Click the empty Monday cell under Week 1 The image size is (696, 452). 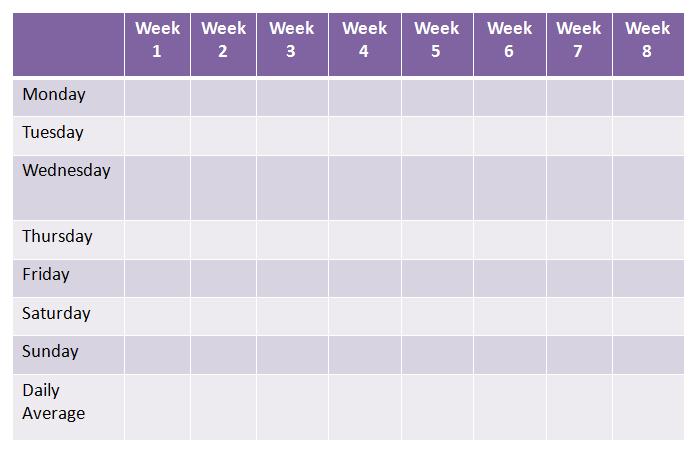click(157, 97)
